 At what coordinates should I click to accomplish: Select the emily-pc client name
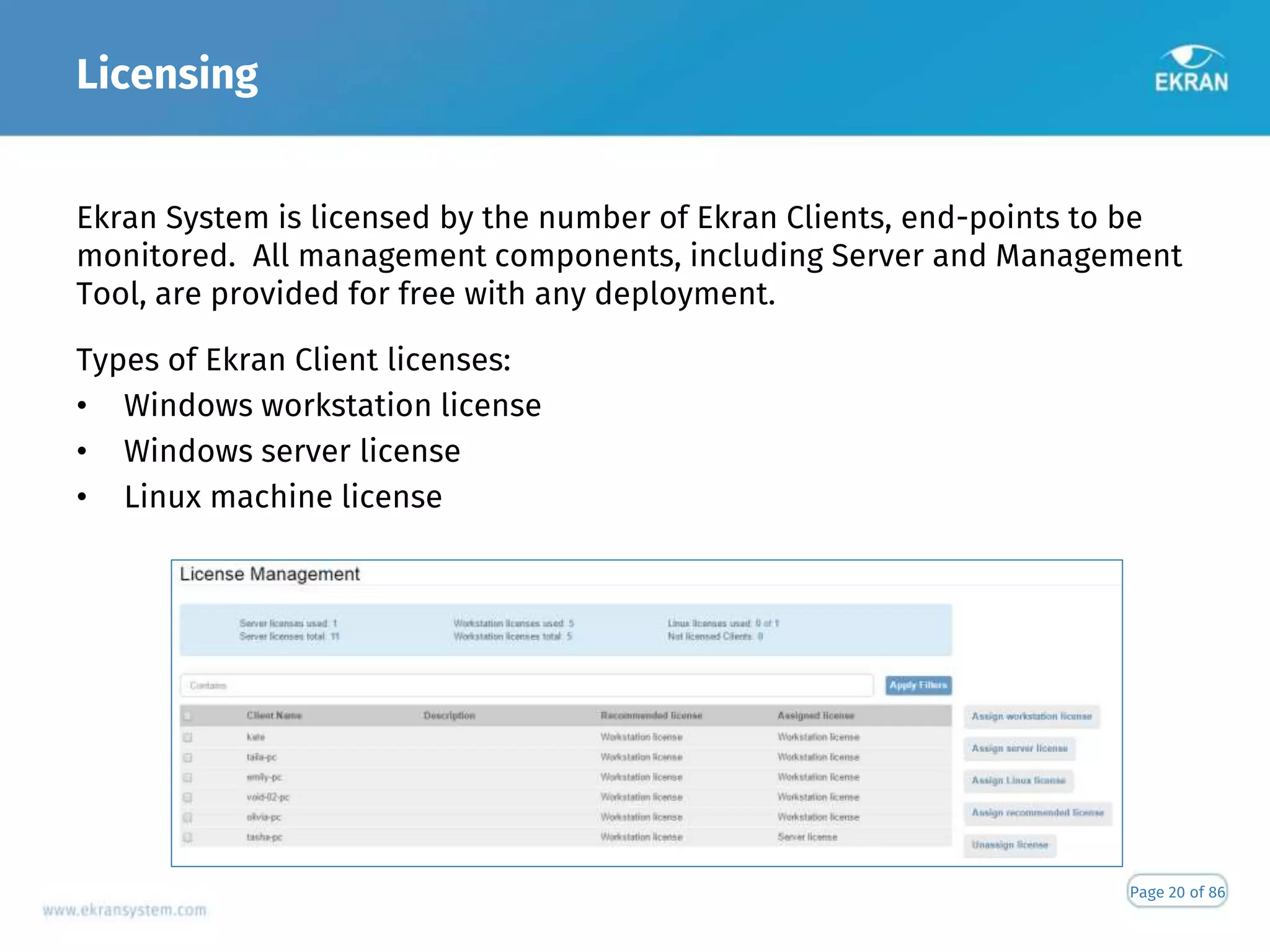[264, 777]
